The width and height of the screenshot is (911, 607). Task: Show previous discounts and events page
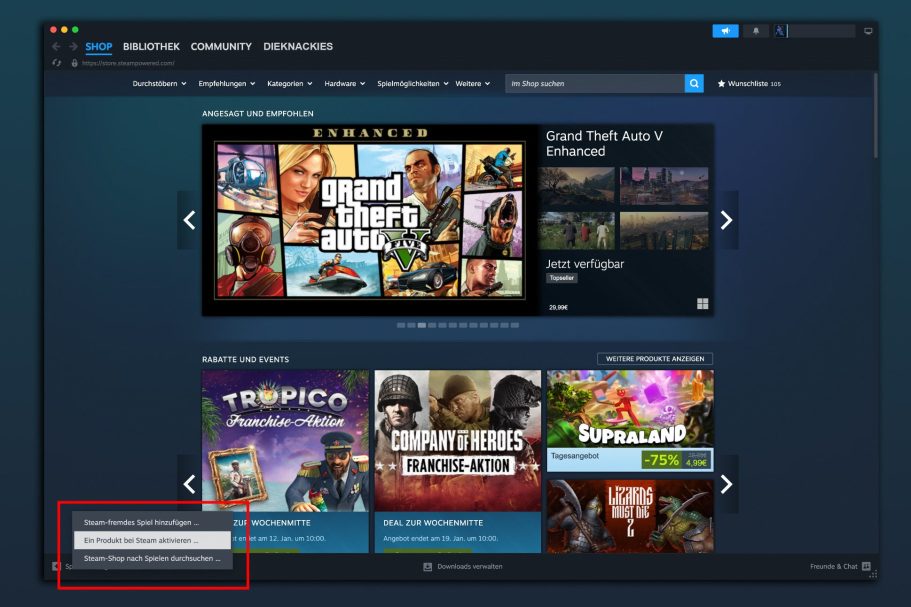(189, 484)
